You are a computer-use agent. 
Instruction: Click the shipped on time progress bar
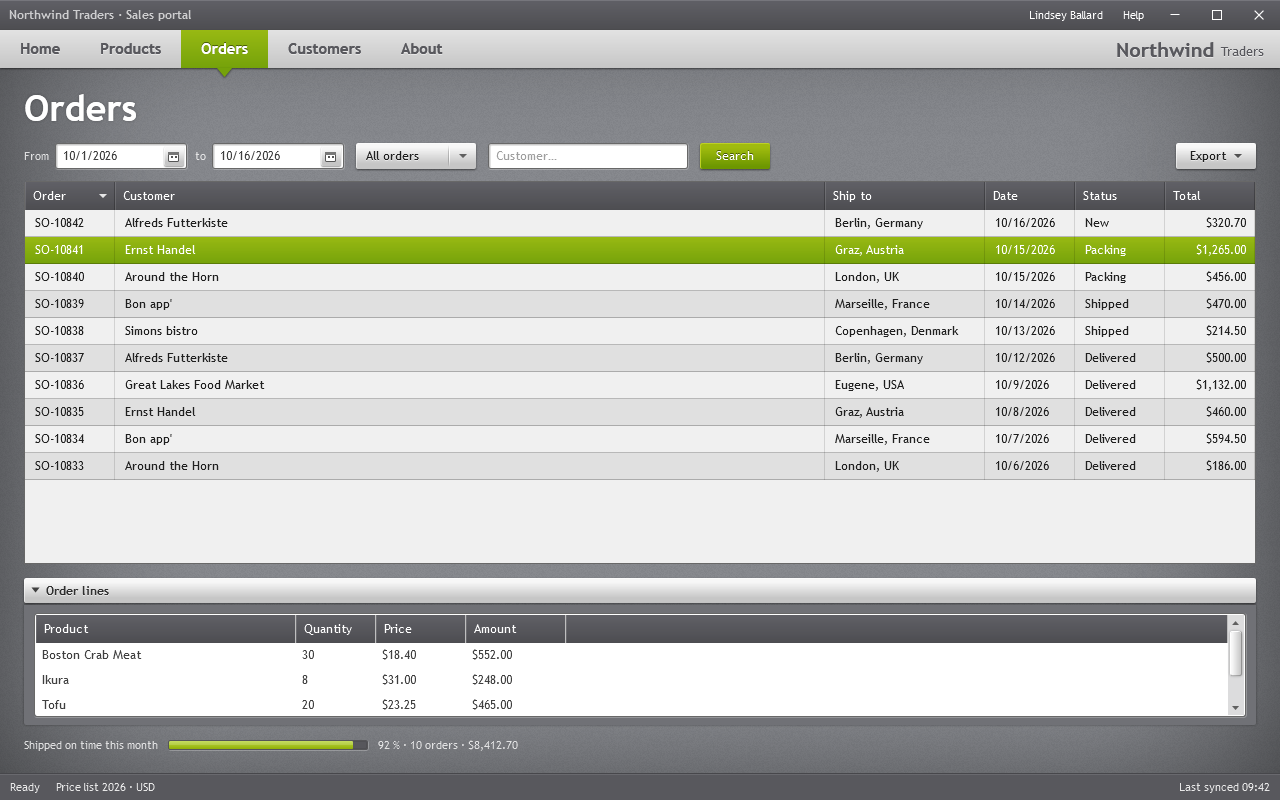pyautogui.click(x=268, y=745)
